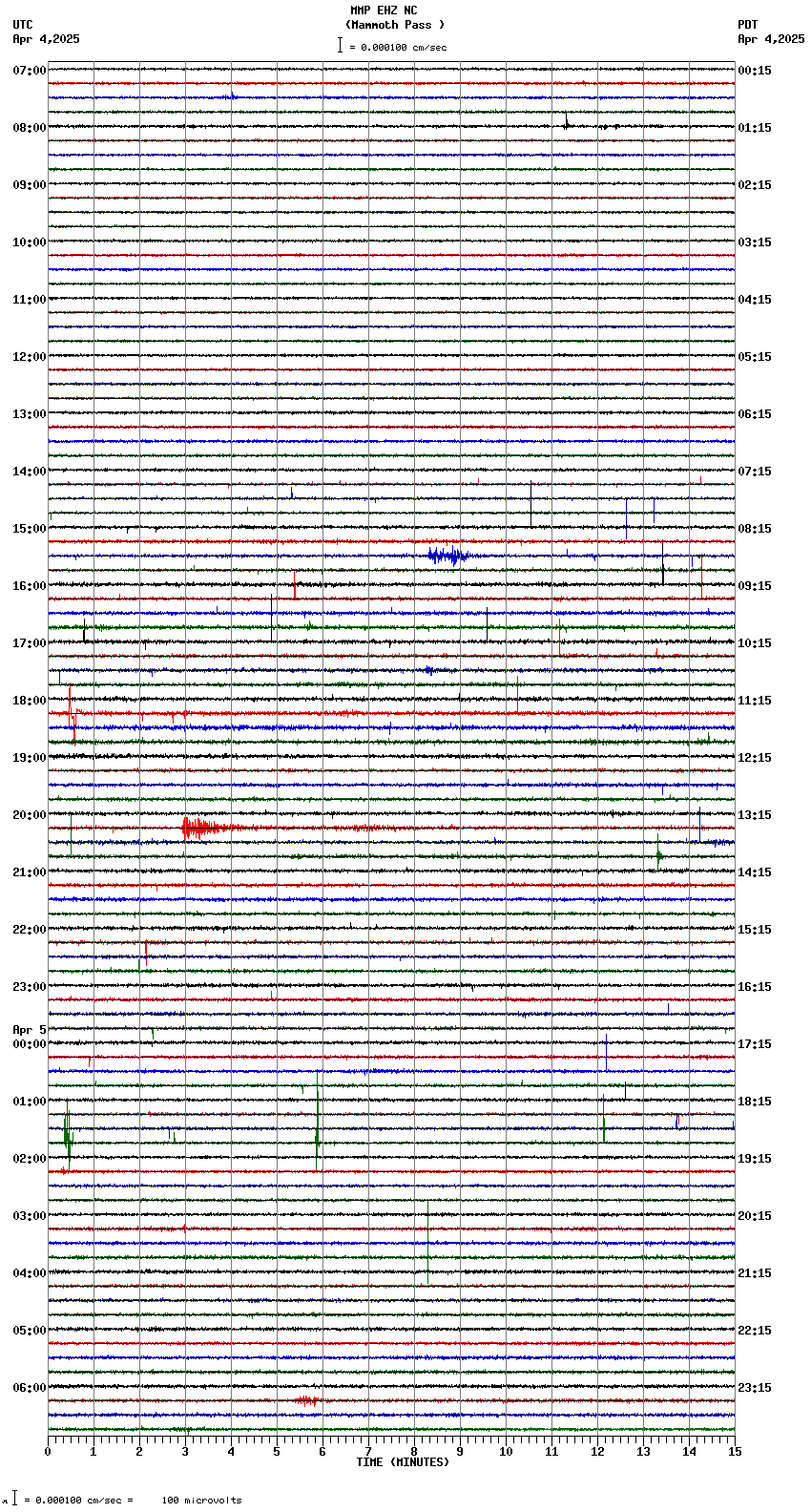The image size is (811, 1512).
Task: Click the 18:15 PDT time label
Action: [x=755, y=1102]
